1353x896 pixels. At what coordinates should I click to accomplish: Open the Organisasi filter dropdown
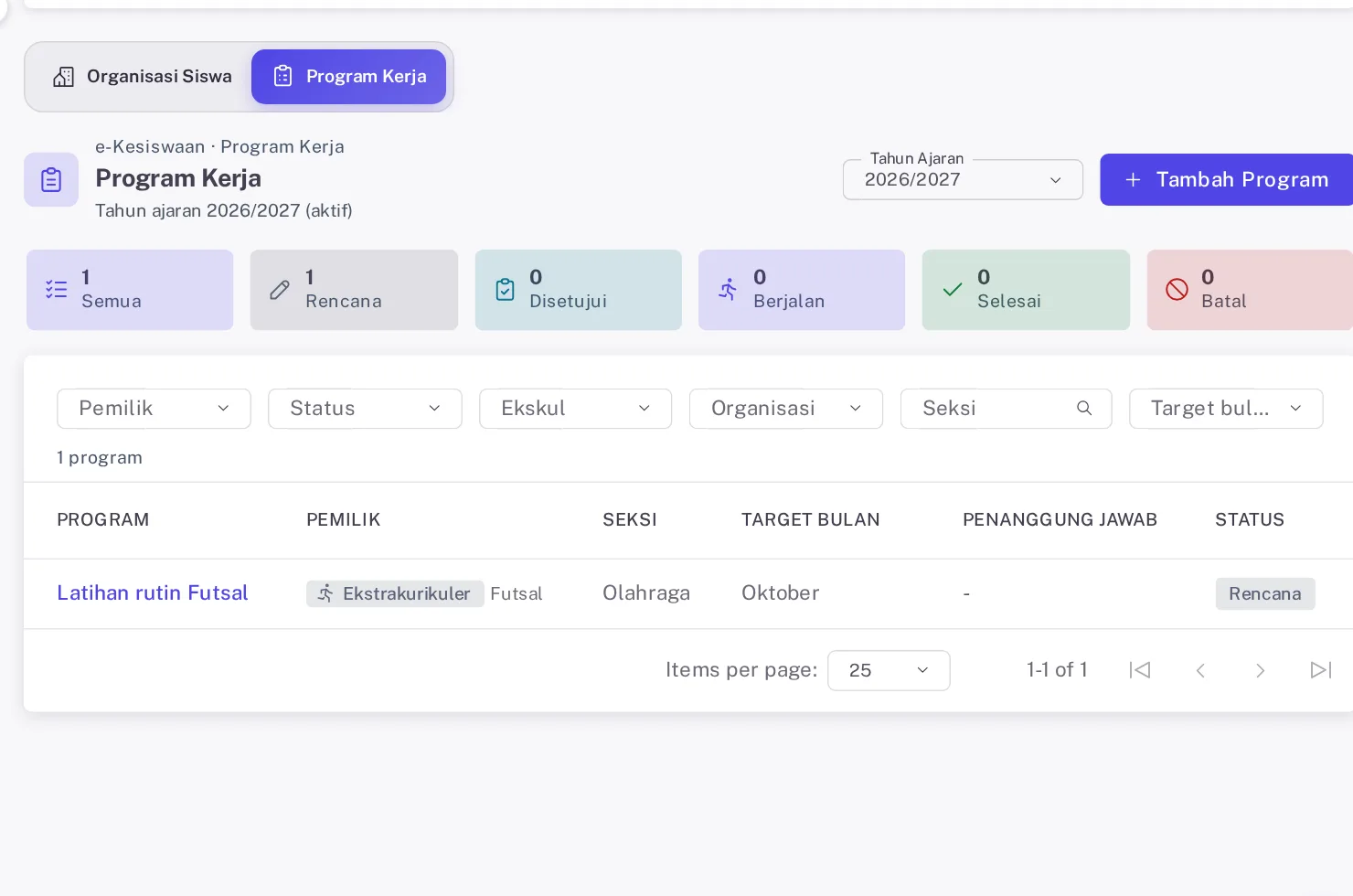(786, 409)
